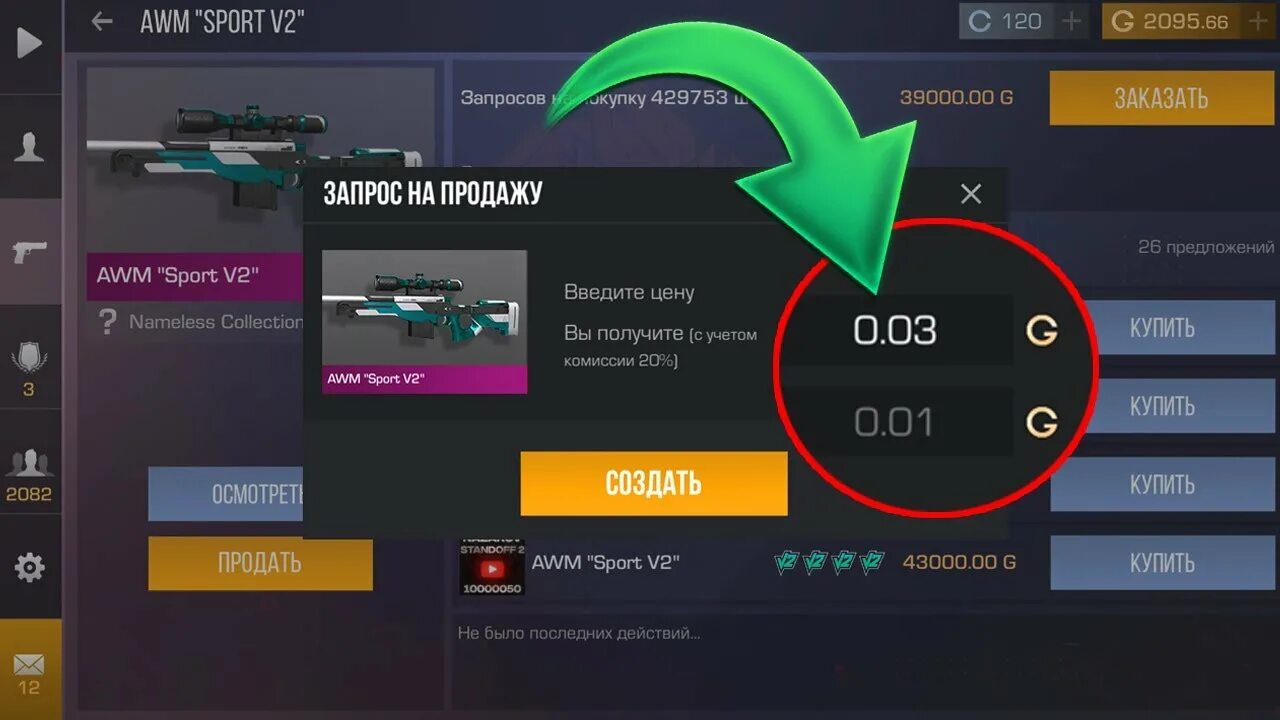The width and height of the screenshot is (1280, 720).
Task: Click the first КУПИТЬ button in the offer list
Action: pos(1162,328)
